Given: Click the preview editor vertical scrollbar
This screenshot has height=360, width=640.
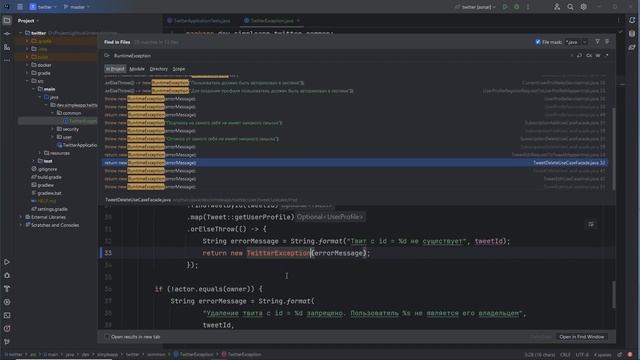Looking at the screenshot, I should tap(613, 295).
